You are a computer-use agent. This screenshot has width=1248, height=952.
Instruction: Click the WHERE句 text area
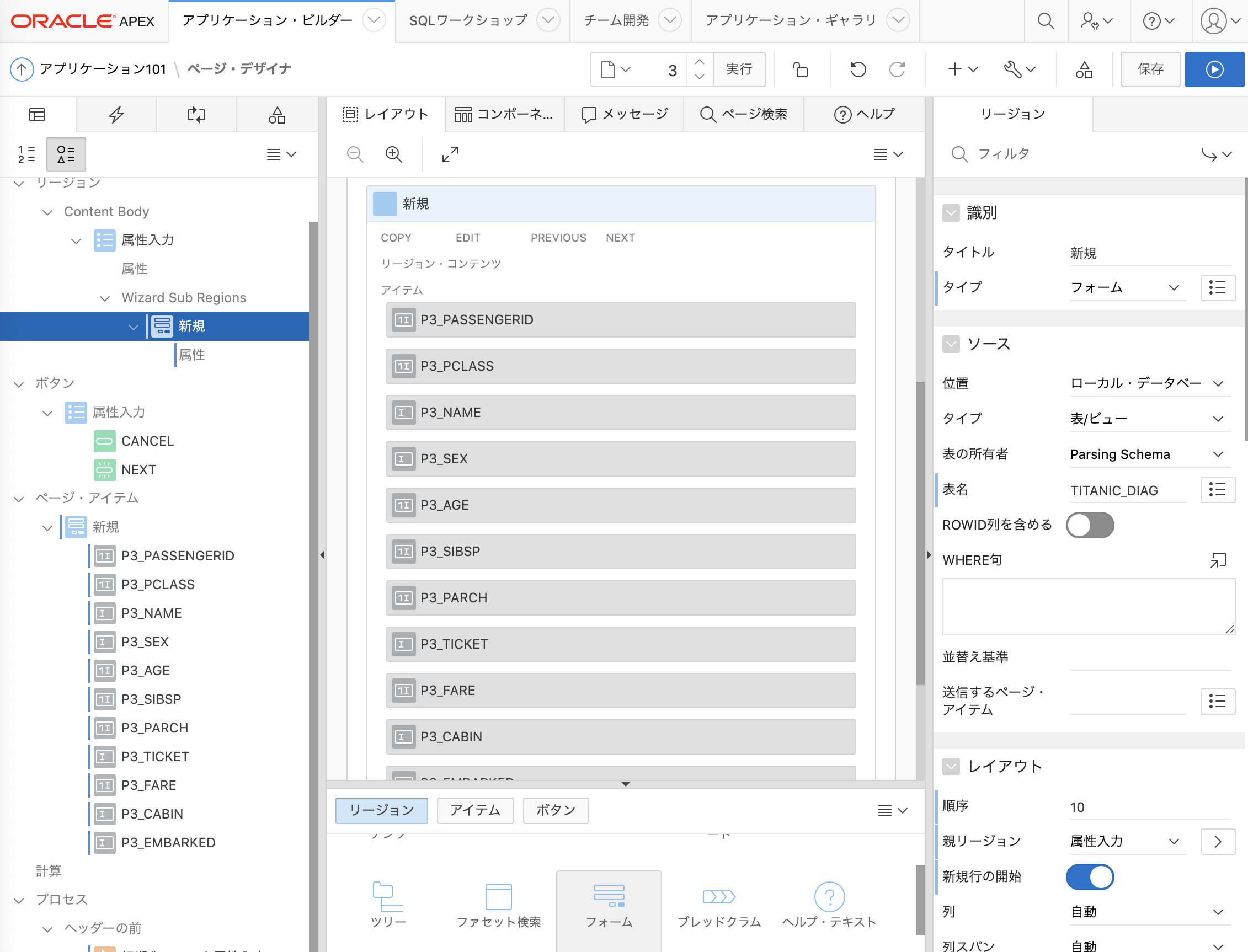(x=1088, y=606)
